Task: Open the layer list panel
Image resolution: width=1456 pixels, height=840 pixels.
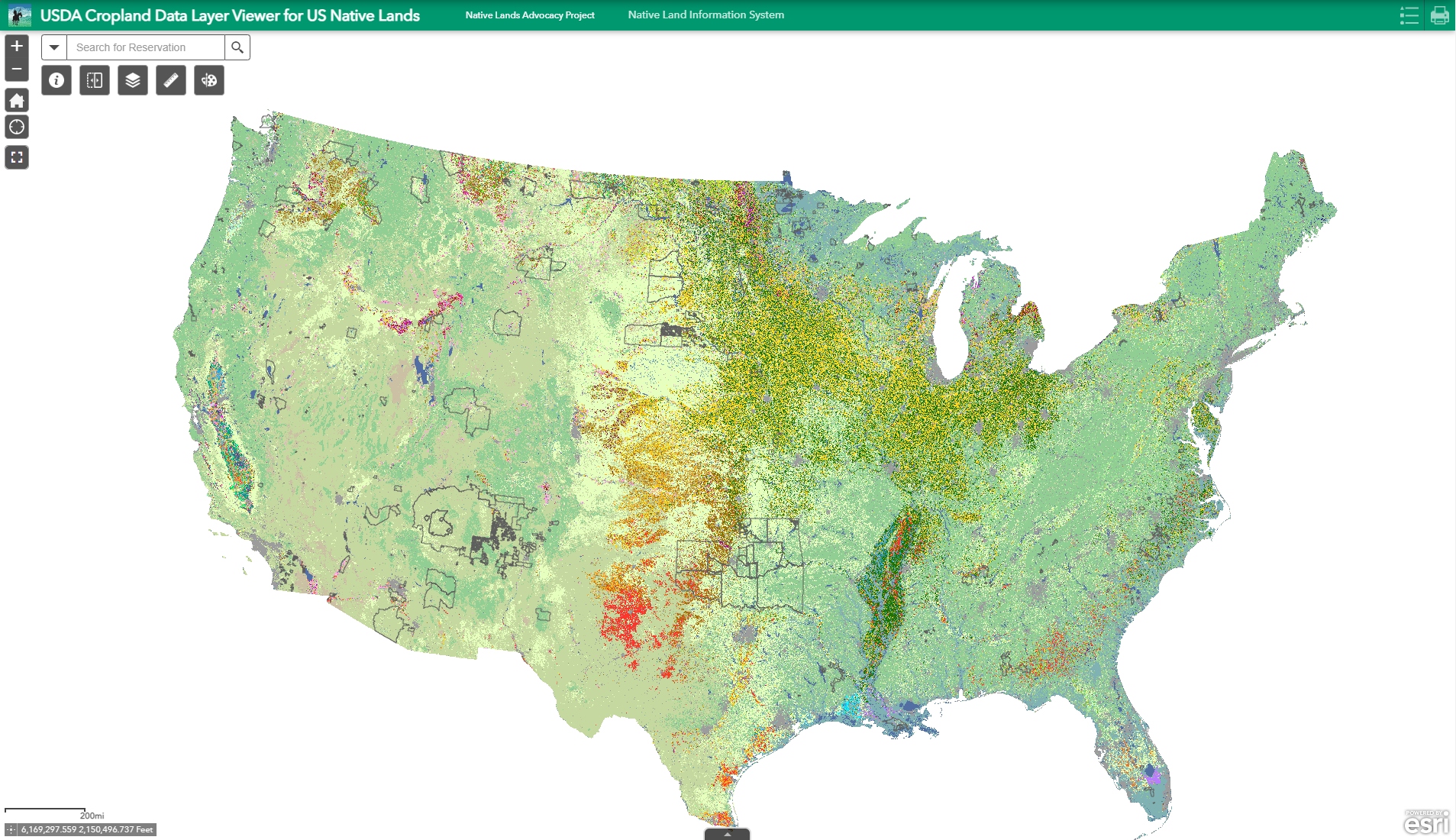Action: [x=133, y=80]
